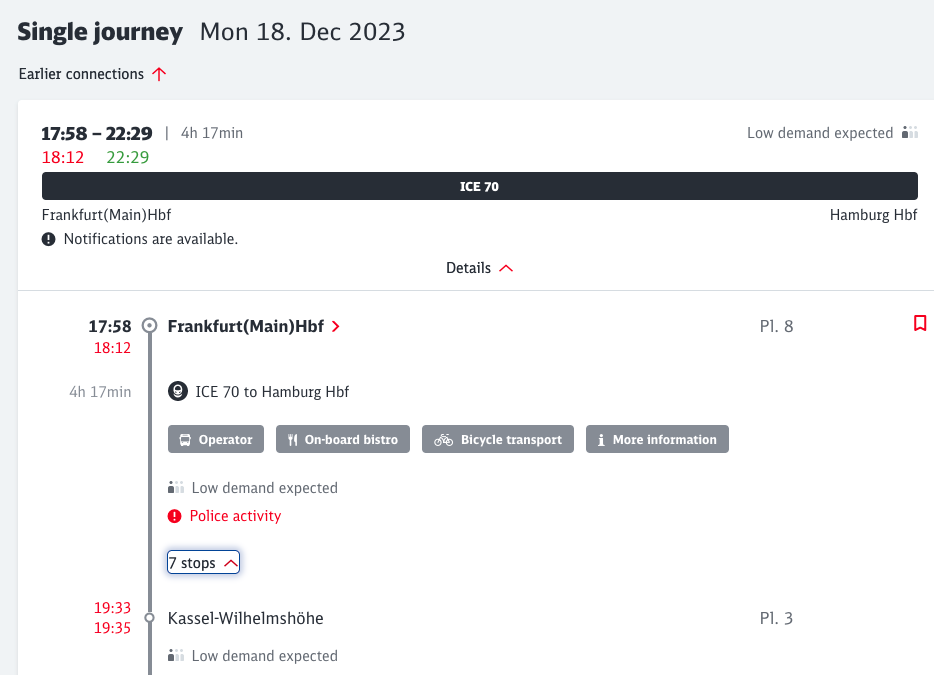This screenshot has width=934, height=675.
Task: Collapse the journey Details section
Action: tap(479, 268)
